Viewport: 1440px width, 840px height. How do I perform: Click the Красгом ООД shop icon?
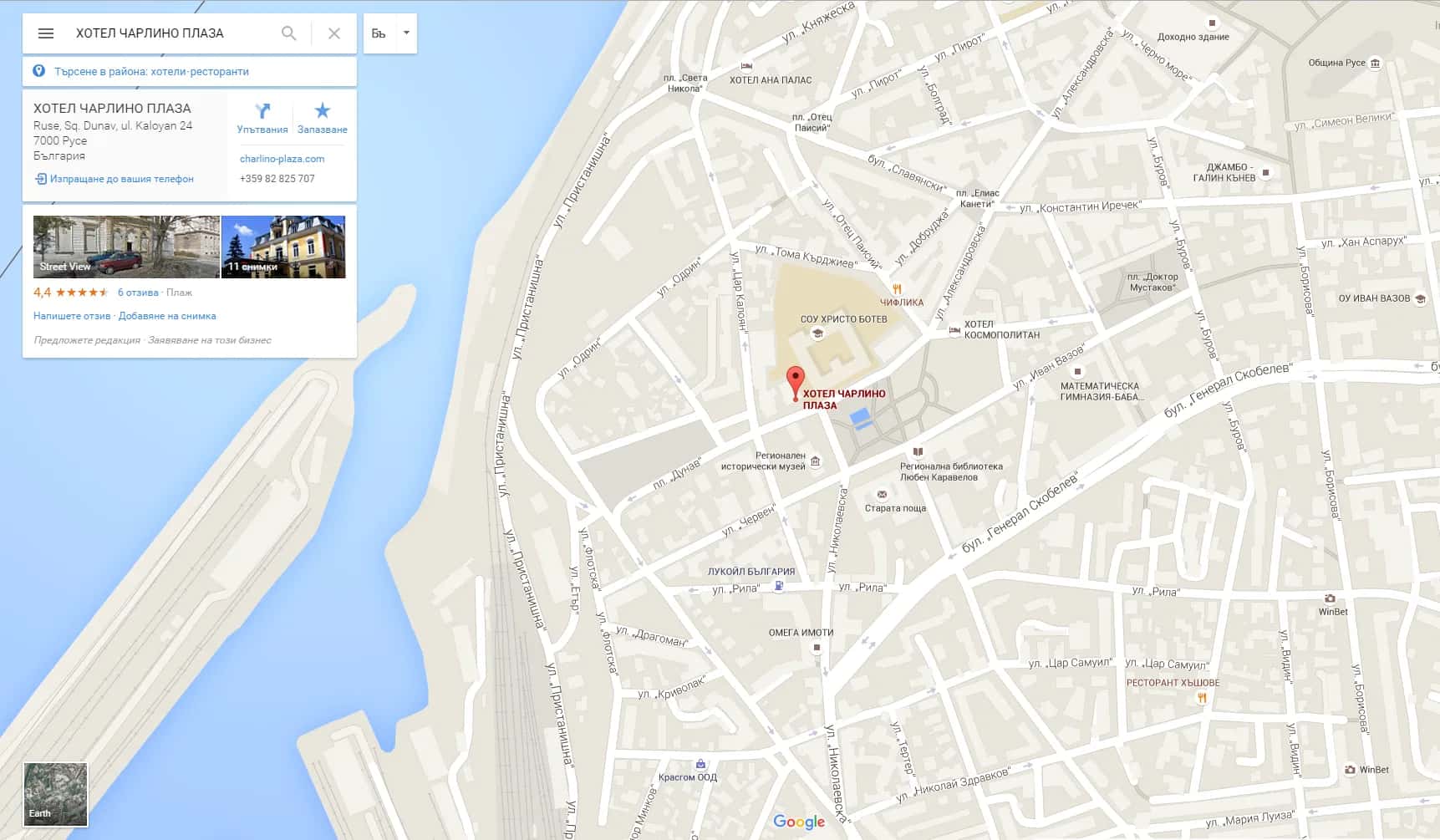click(x=700, y=764)
